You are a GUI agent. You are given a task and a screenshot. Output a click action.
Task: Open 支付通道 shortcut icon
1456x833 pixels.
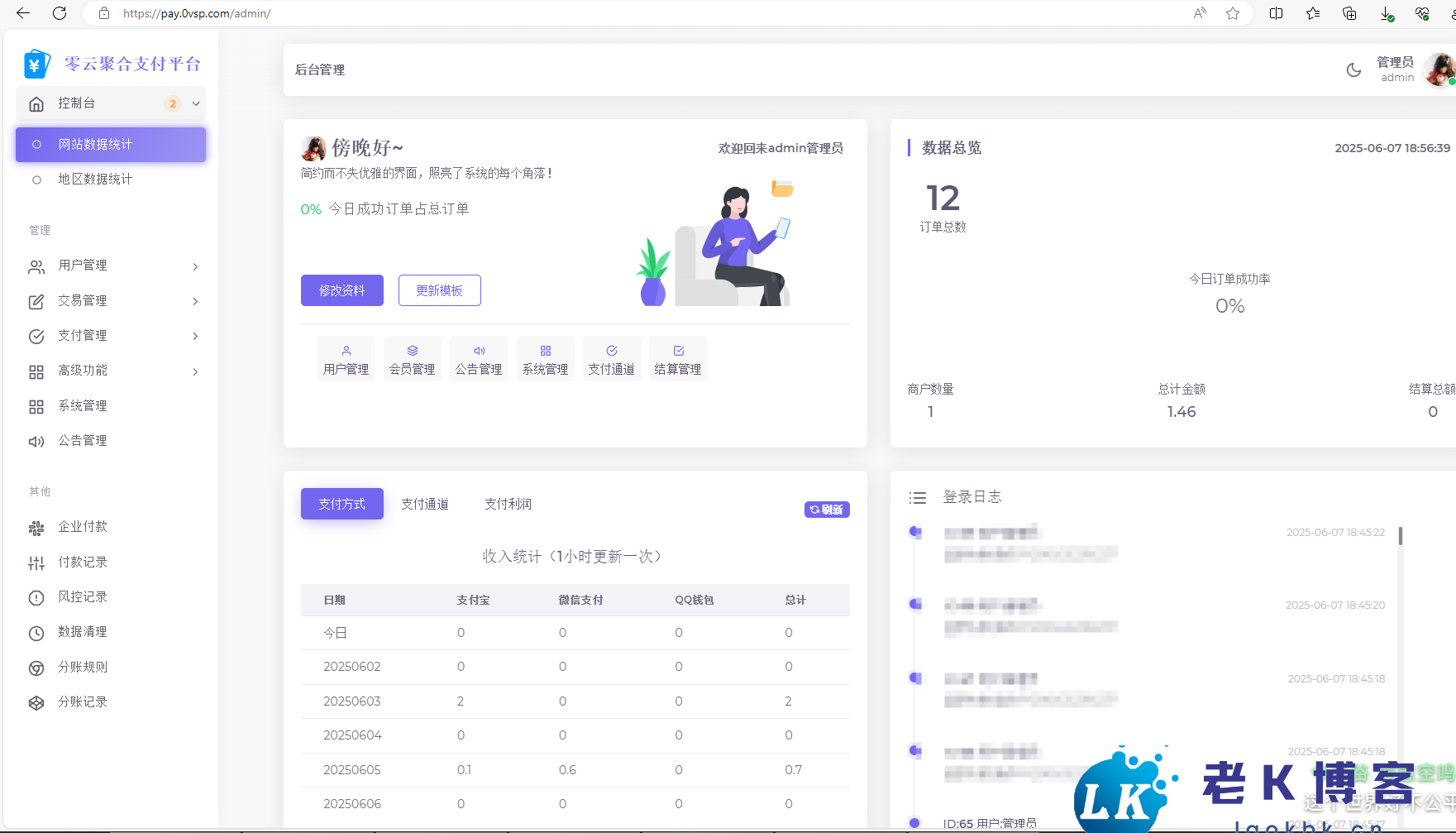612,352
